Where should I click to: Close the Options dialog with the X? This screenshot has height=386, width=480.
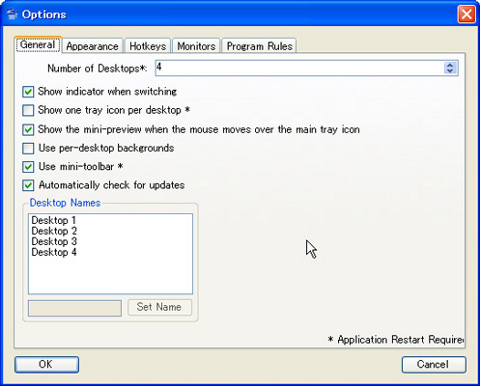(466, 14)
